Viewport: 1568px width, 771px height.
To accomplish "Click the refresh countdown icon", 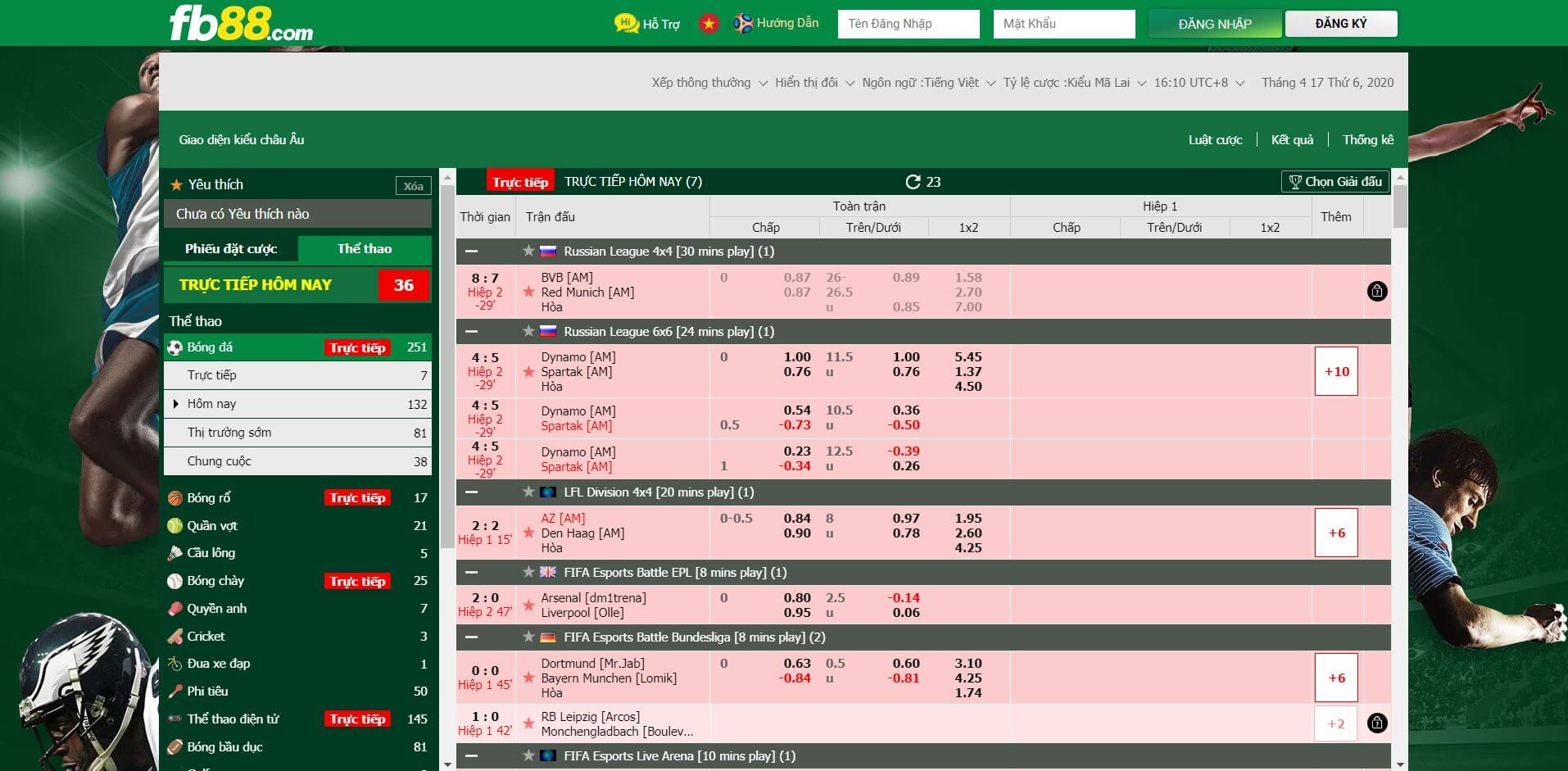I will pyautogui.click(x=913, y=182).
